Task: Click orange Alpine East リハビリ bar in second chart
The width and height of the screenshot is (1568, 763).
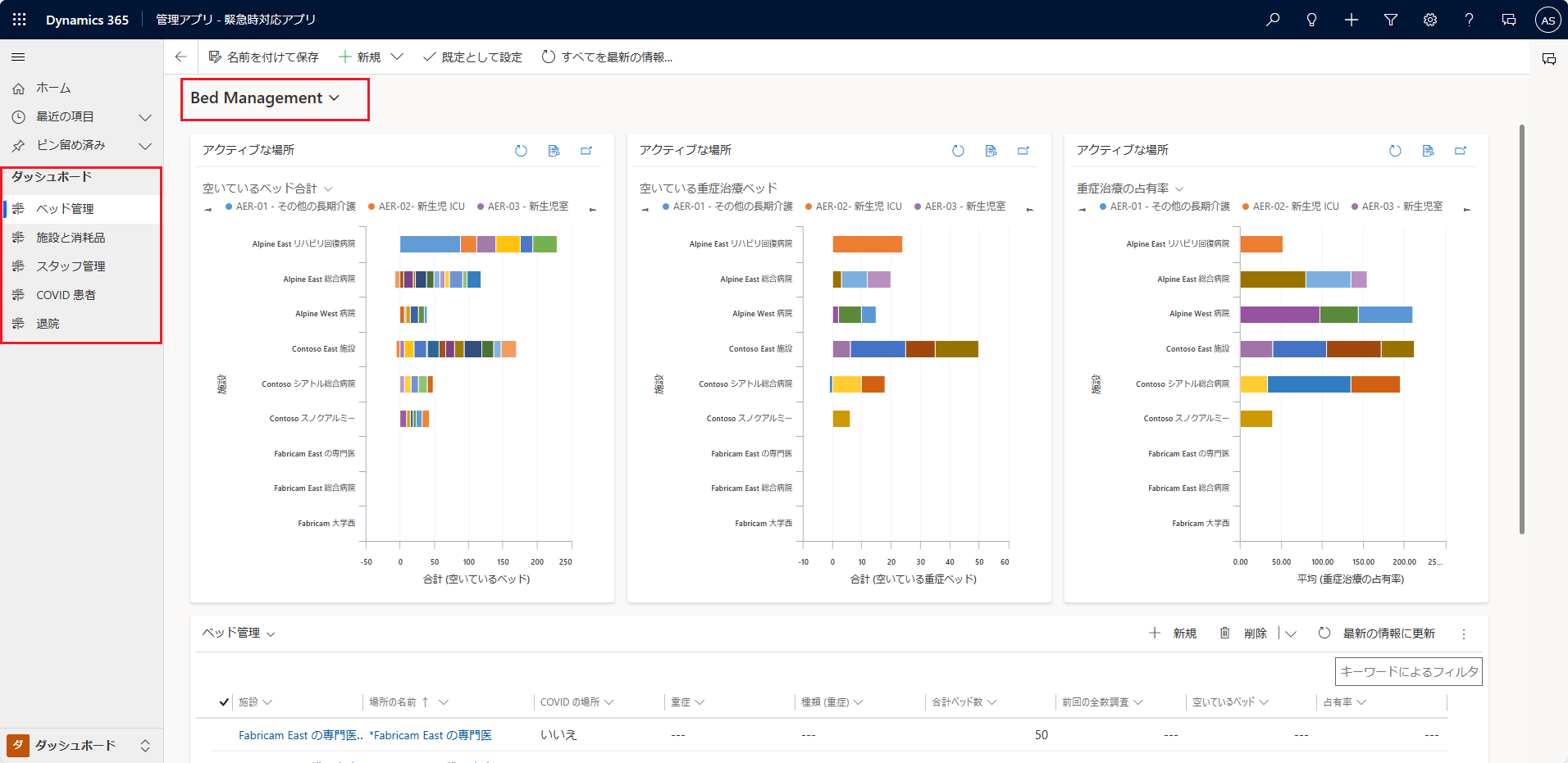Action: (867, 244)
